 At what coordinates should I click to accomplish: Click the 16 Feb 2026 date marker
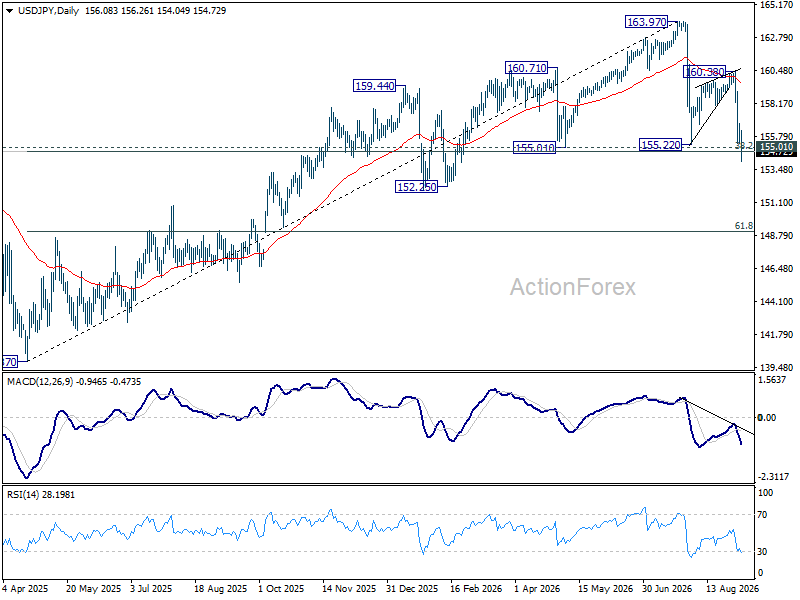click(x=476, y=588)
